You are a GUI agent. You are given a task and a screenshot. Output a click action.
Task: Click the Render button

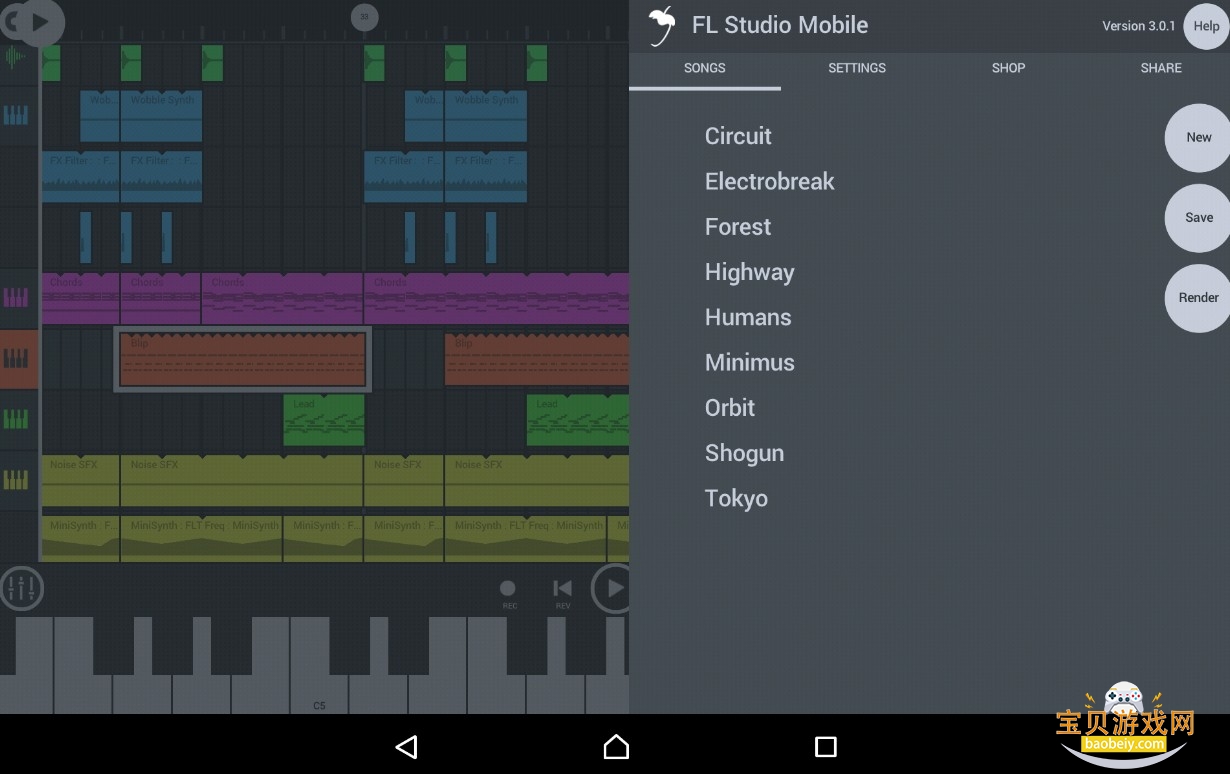1198,298
